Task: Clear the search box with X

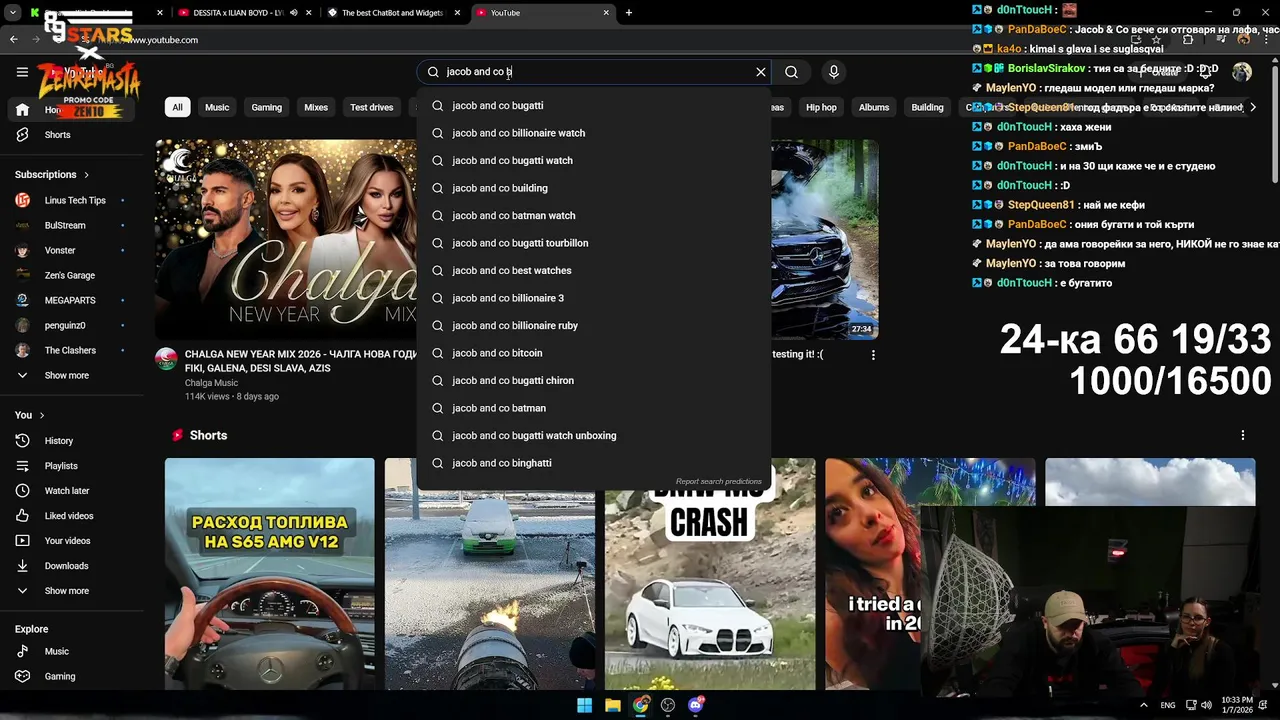Action: pyautogui.click(x=761, y=72)
